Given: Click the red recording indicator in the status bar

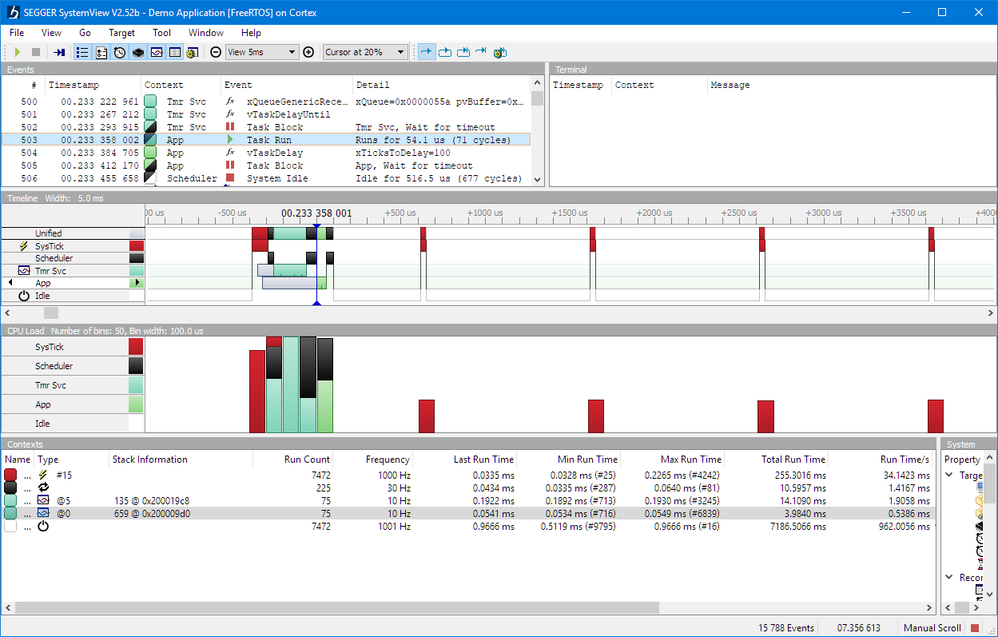Looking at the screenshot, I should point(974,628).
